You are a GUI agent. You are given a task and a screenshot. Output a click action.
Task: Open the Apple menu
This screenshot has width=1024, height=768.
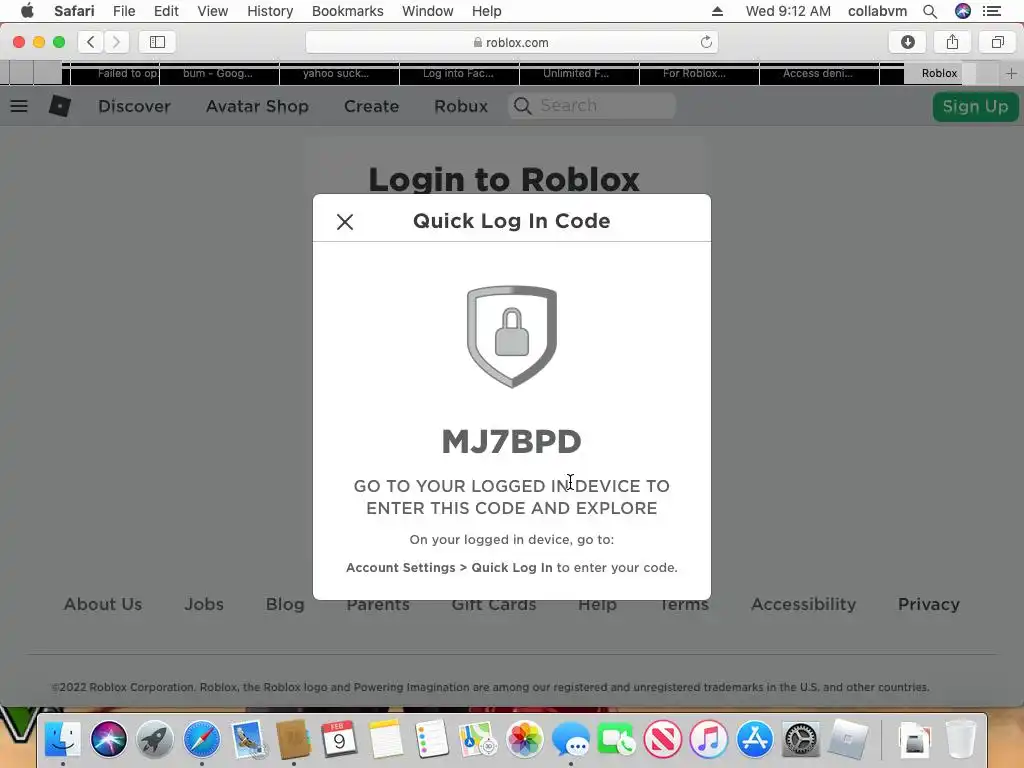[x=27, y=11]
